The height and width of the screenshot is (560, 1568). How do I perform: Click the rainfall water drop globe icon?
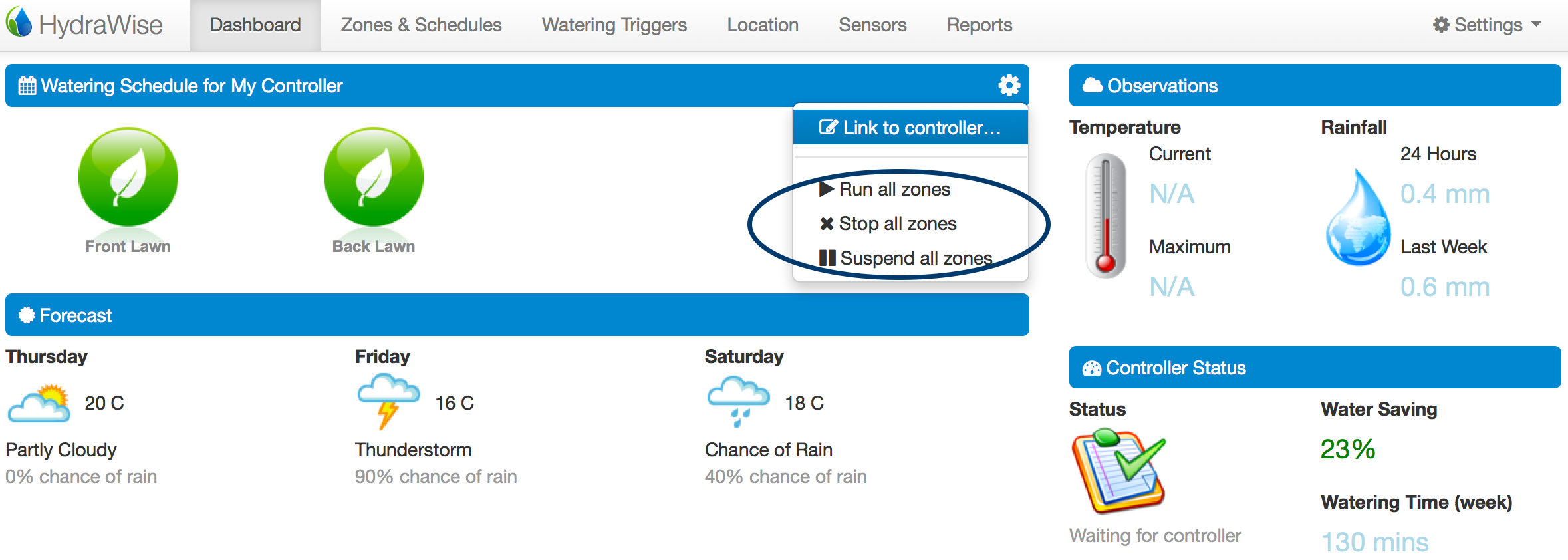(x=1357, y=218)
